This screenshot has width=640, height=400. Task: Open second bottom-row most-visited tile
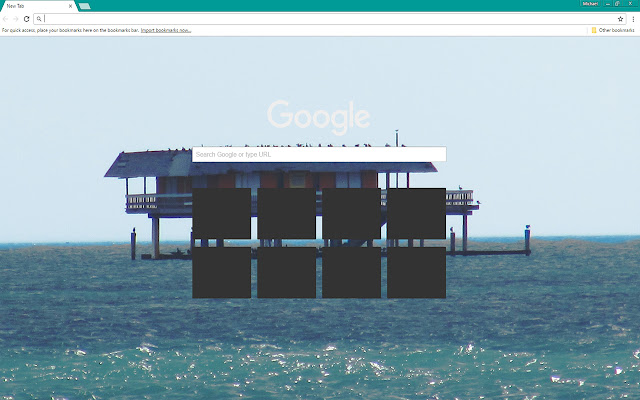pyautogui.click(x=287, y=273)
